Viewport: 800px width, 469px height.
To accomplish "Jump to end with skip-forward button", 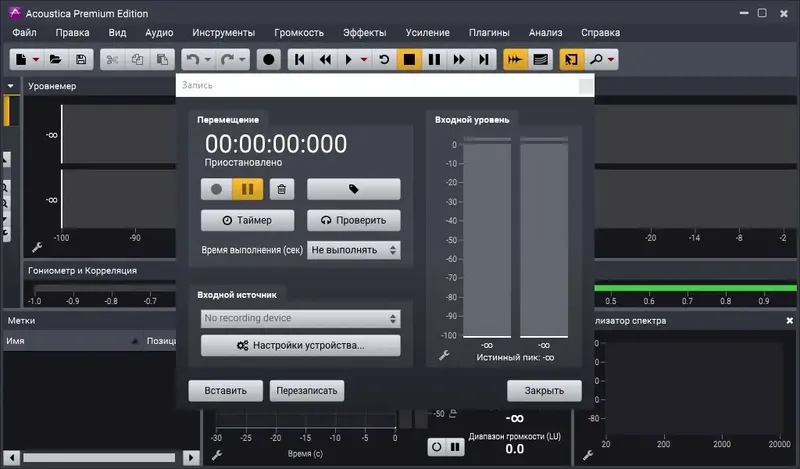I will tap(484, 60).
